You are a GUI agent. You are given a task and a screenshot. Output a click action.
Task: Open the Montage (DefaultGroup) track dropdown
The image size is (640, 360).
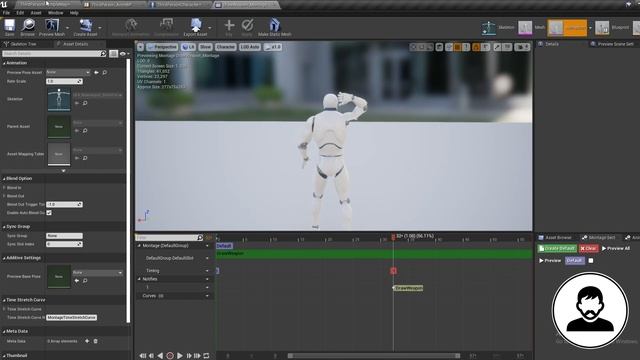tap(207, 246)
